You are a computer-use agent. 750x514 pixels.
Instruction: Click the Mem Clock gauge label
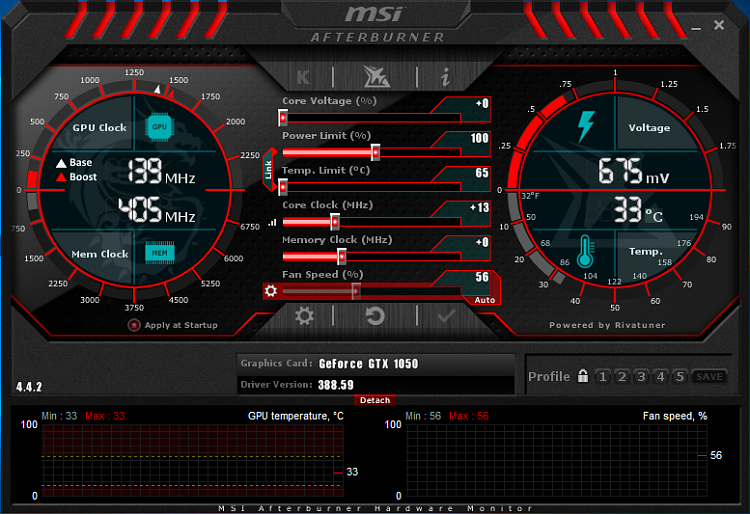click(x=100, y=254)
